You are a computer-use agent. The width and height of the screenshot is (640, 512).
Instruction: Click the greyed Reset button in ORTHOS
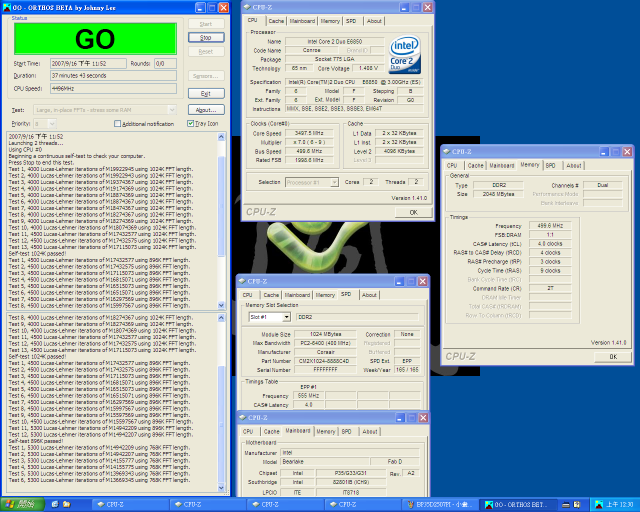tap(206, 51)
